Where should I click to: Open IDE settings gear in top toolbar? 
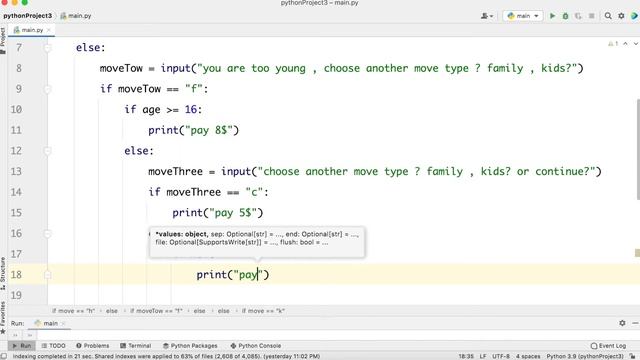tap(621, 16)
